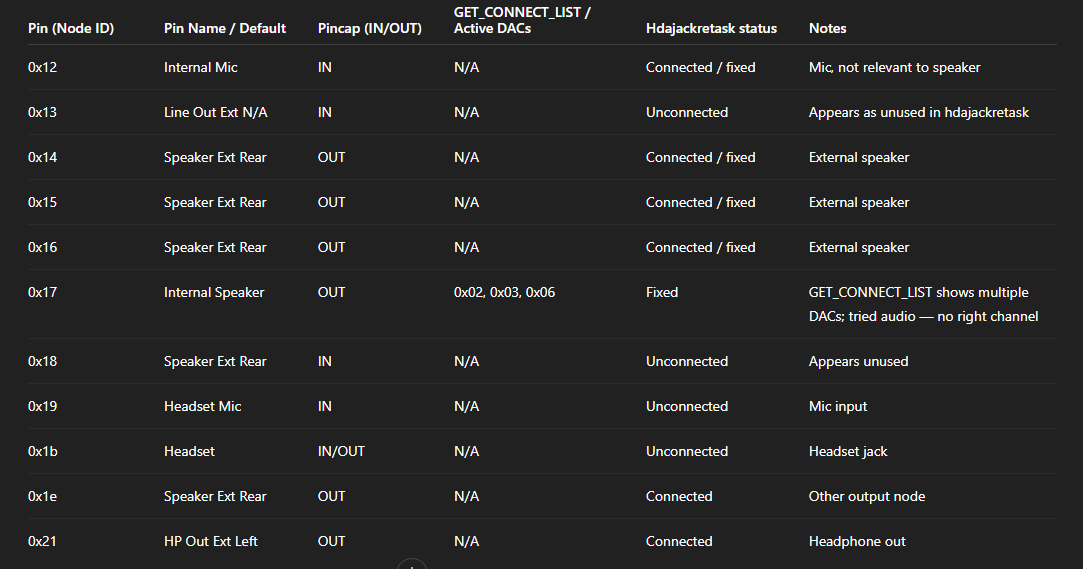Click the scroll-to-bottom arrow button

412,564
